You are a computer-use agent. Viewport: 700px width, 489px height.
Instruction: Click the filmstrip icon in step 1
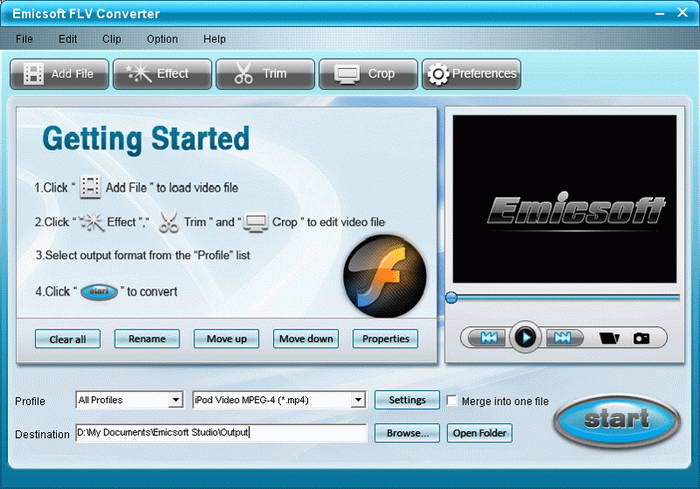pyautogui.click(x=90, y=187)
